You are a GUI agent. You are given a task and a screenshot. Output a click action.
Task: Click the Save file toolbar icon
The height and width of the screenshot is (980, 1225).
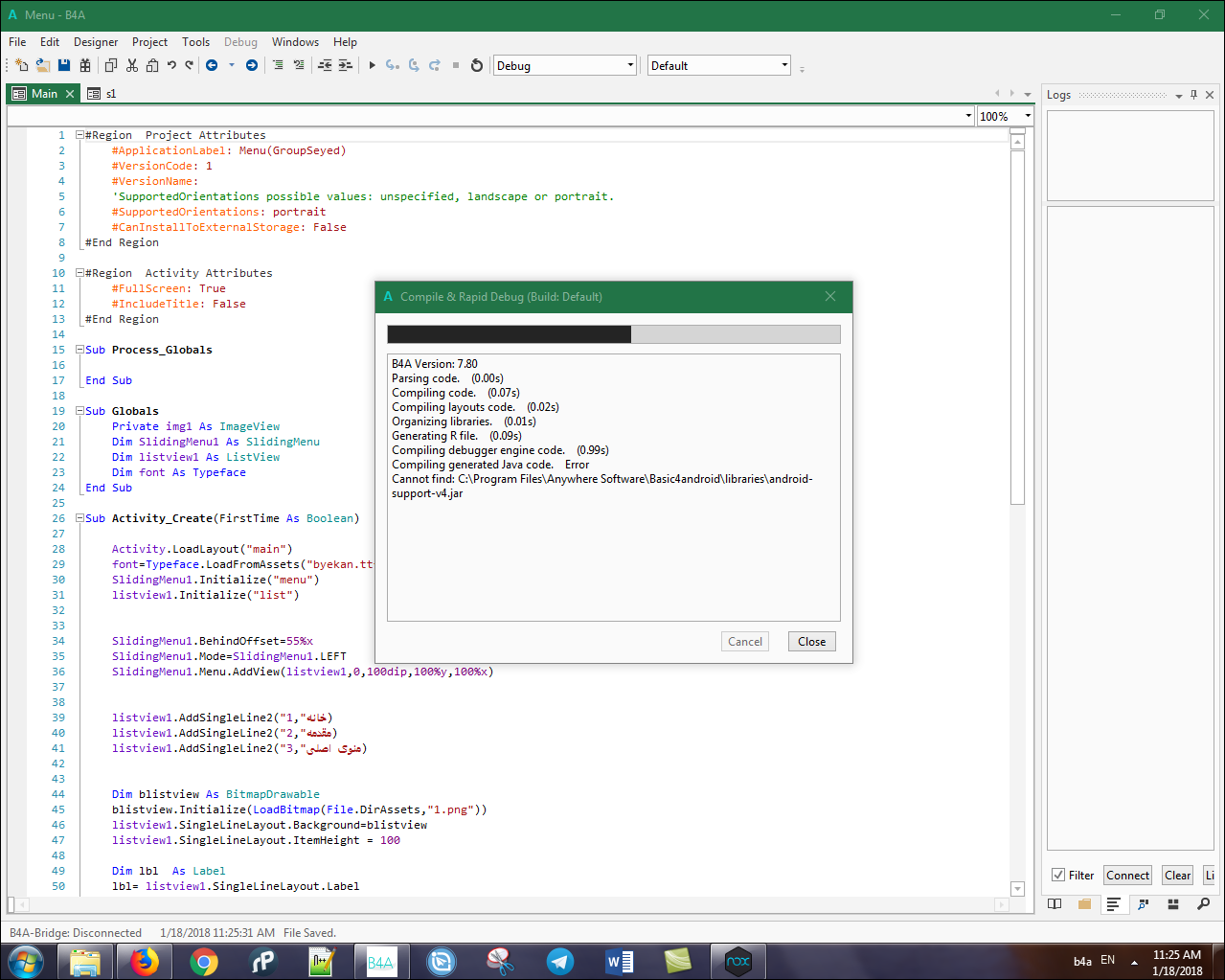point(64,65)
